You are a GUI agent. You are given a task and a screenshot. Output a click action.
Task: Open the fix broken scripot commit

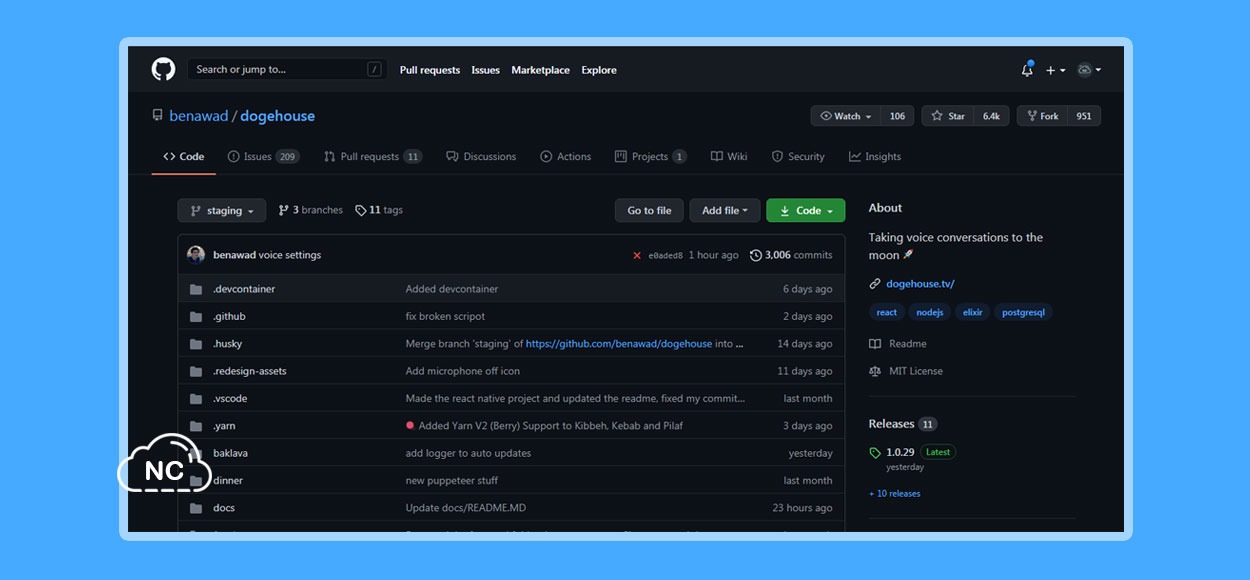[x=445, y=316]
